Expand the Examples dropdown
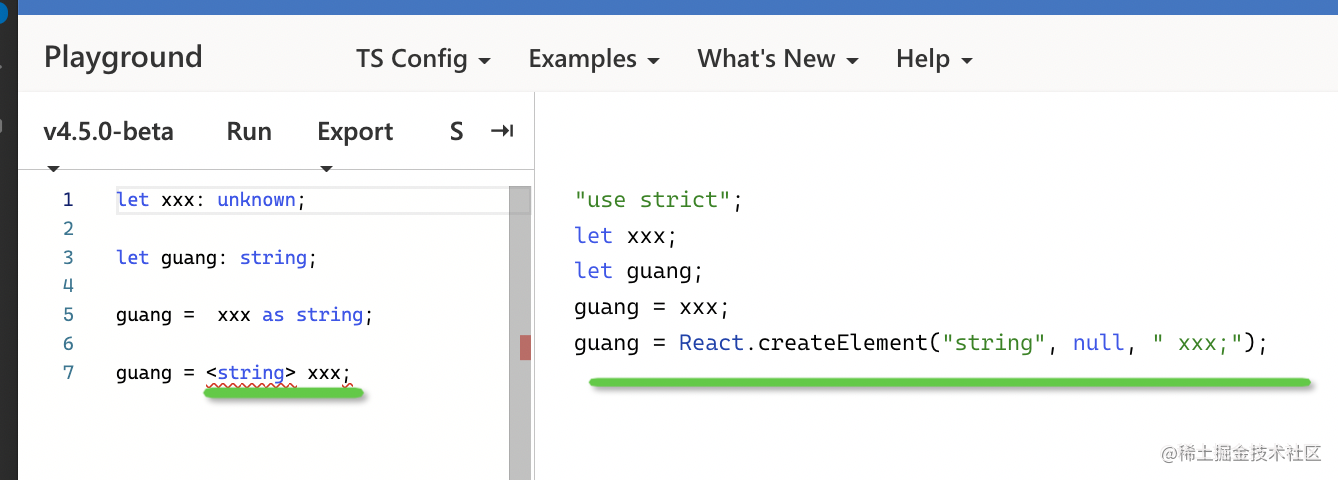 593,59
